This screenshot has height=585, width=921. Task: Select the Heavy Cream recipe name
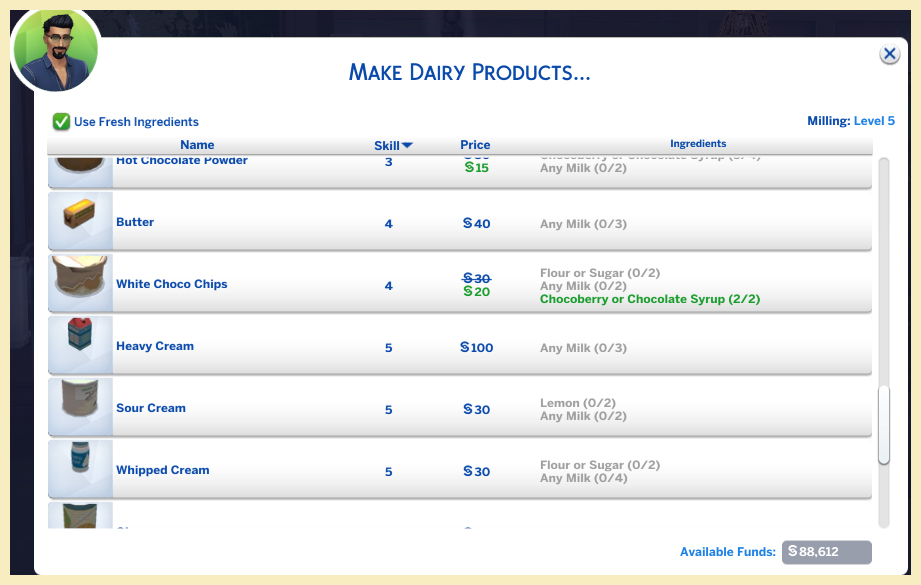click(155, 346)
